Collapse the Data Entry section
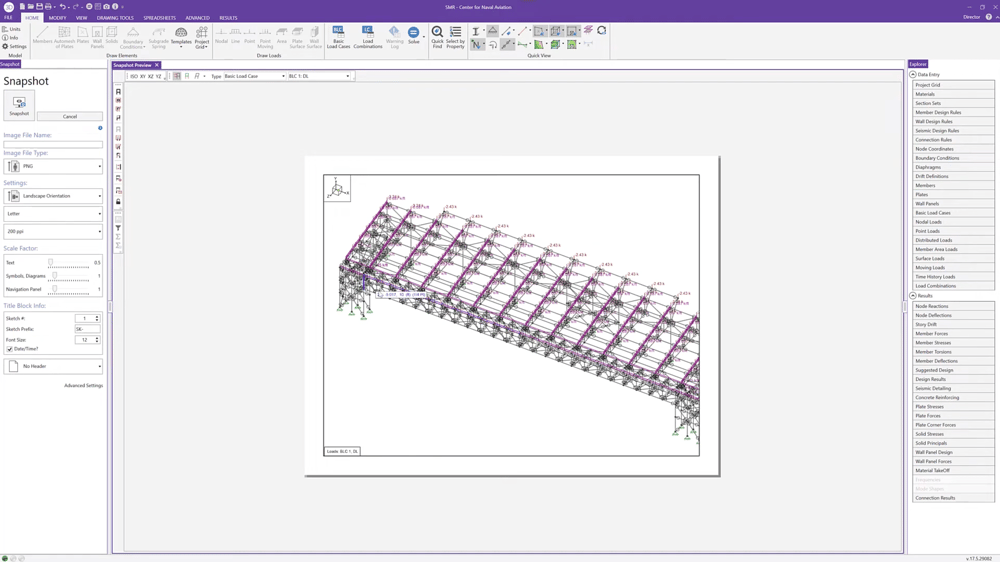The image size is (1000, 562). pos(913,75)
